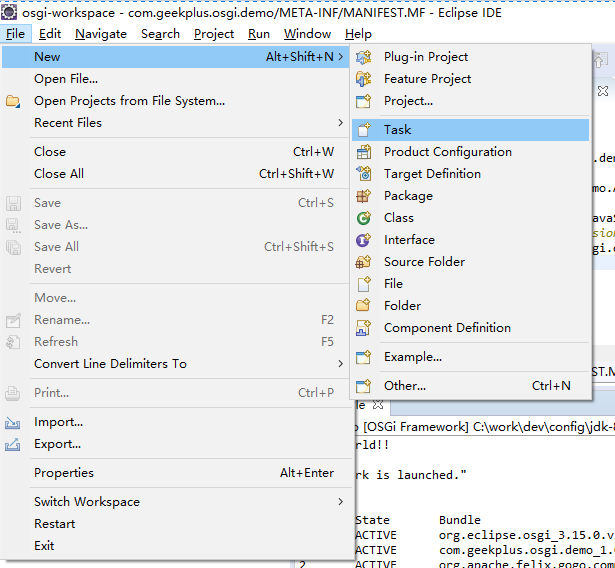Select Product Configuration entry
The image size is (615, 568).
[x=470, y=152]
